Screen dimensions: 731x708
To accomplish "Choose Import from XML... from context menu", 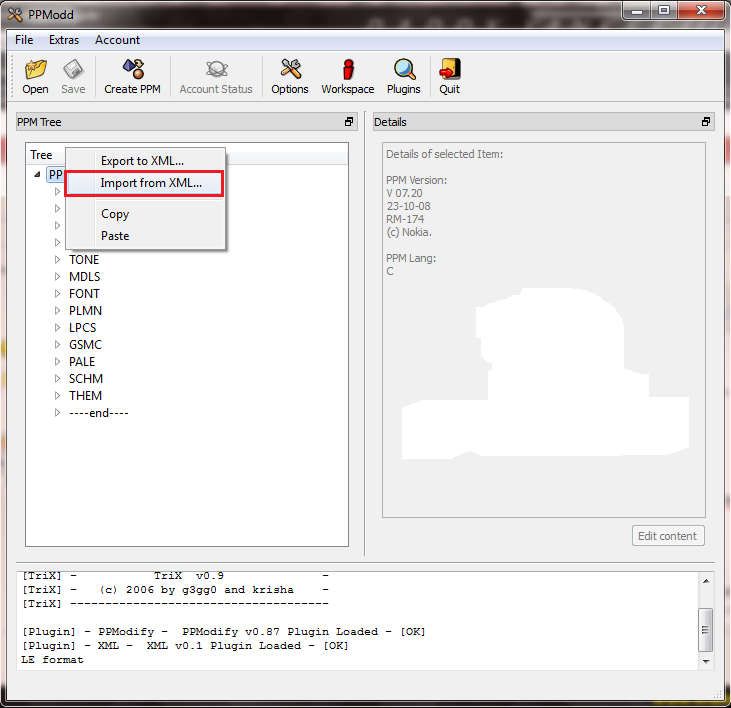I will pos(145,183).
